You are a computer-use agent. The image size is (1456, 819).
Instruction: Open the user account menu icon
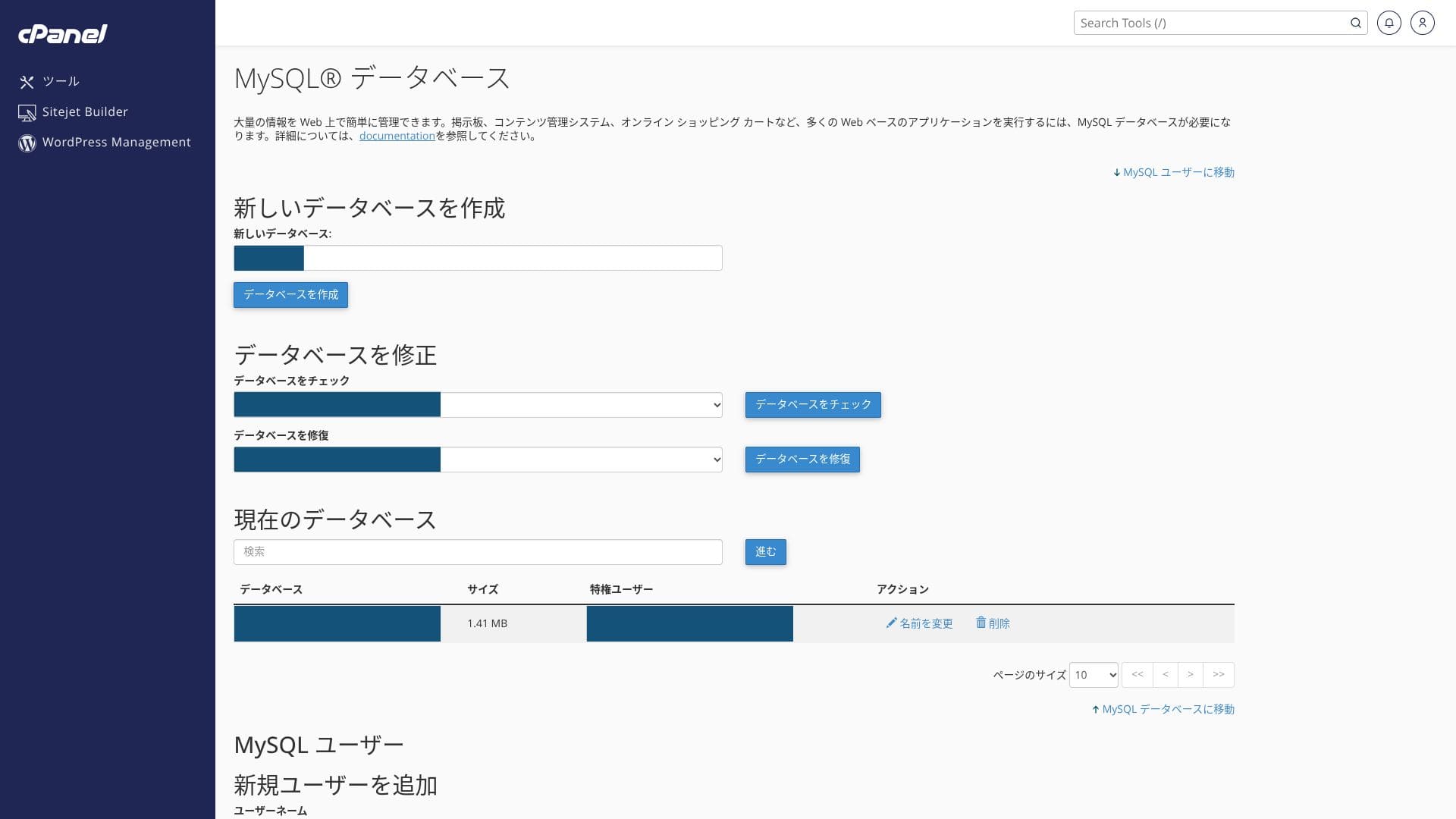1422,23
